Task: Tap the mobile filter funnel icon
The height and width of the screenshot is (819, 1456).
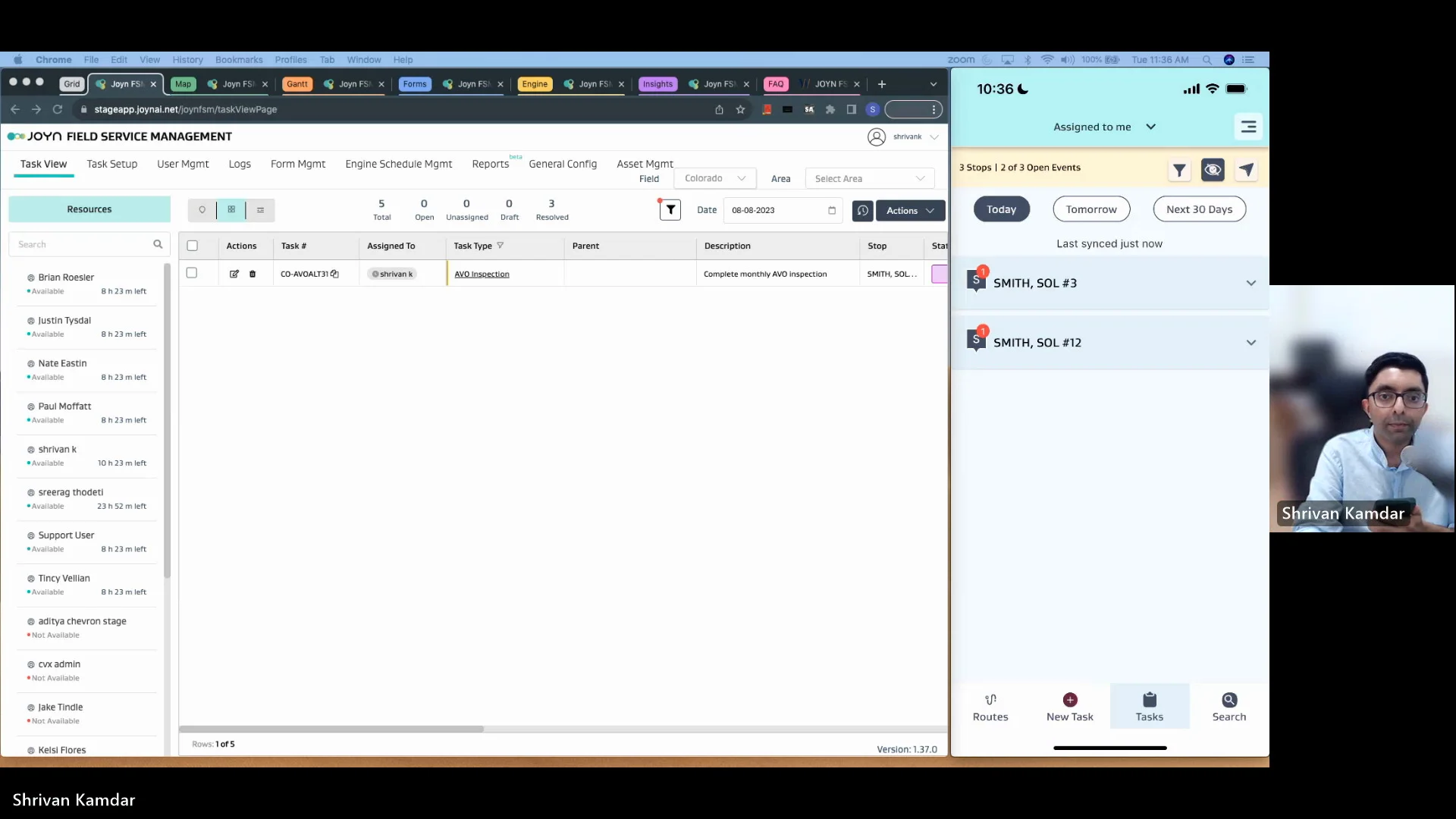Action: (1179, 170)
